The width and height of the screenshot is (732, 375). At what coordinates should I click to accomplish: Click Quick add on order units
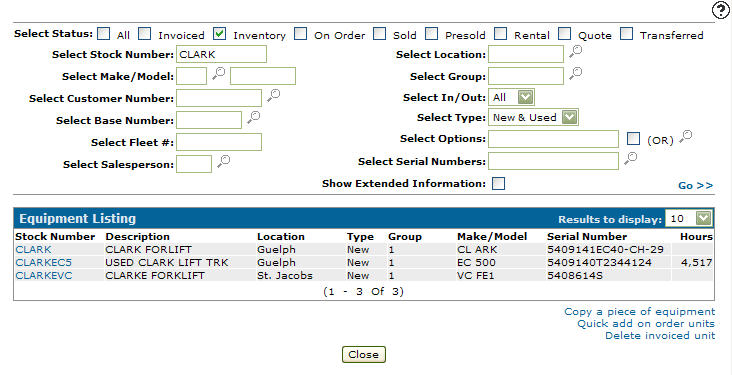click(646, 324)
